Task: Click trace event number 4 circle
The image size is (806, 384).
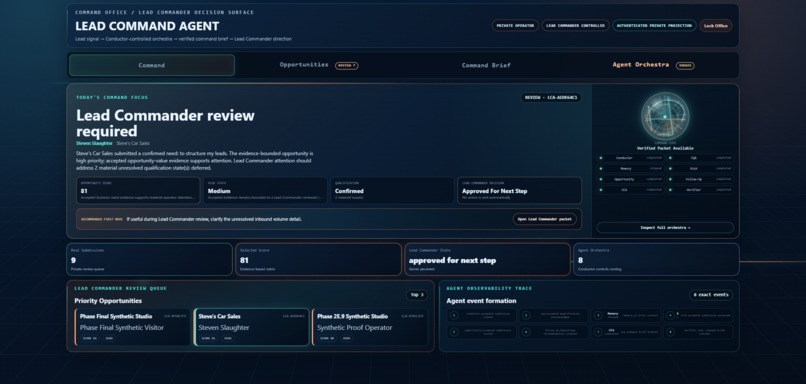Action: coord(670,315)
